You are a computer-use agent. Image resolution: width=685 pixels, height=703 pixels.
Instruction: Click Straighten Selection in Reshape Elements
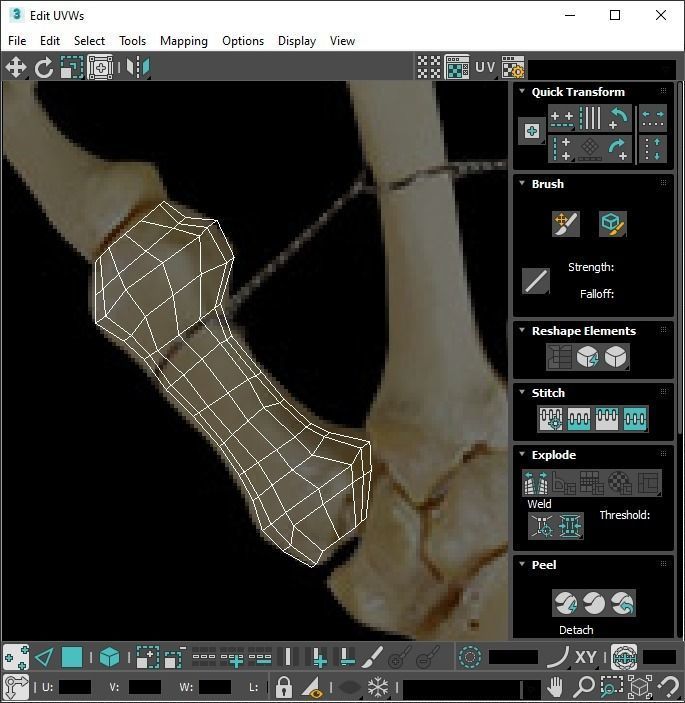[x=559, y=357]
